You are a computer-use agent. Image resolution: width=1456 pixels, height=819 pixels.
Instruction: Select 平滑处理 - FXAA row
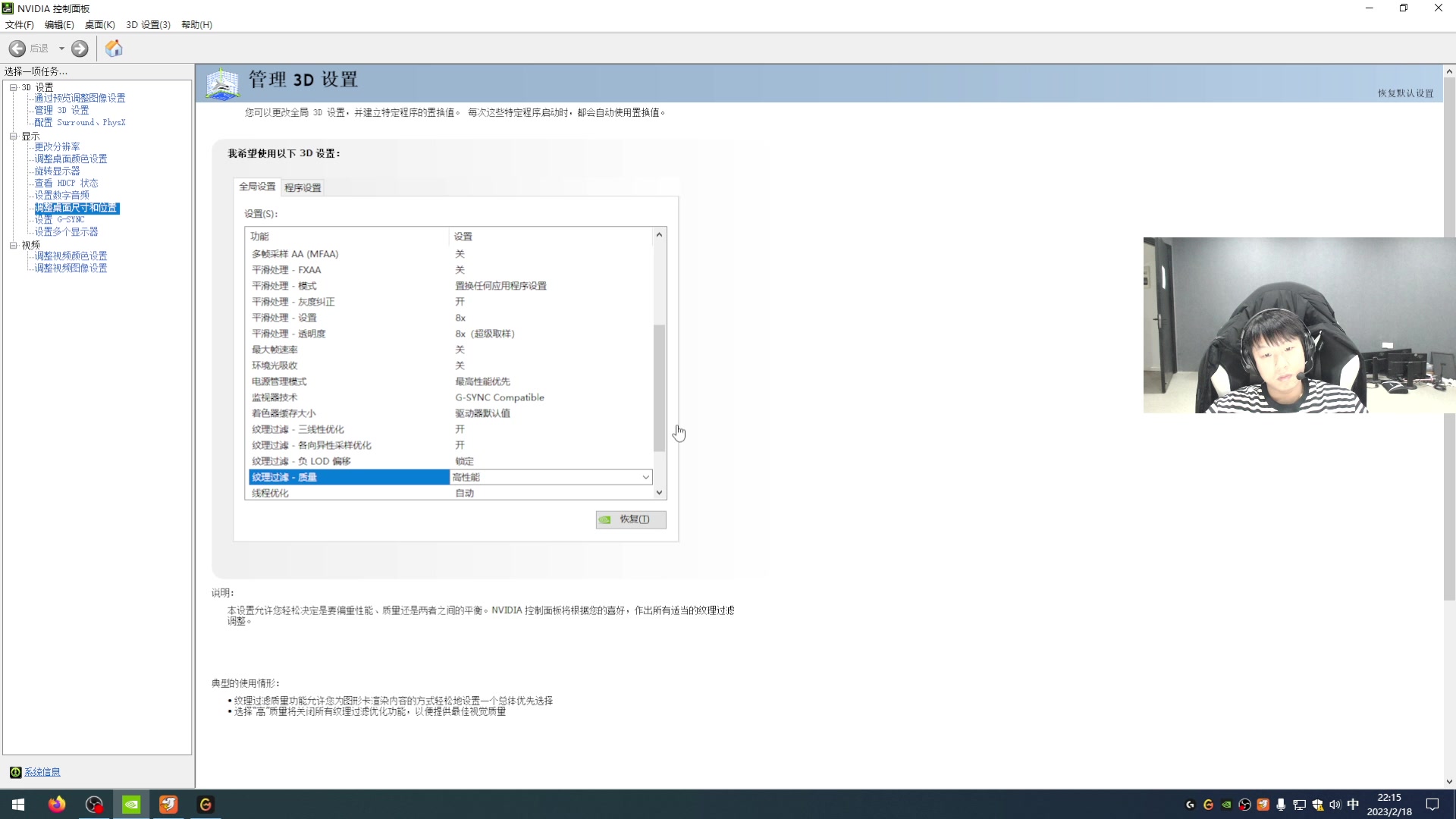(450, 270)
